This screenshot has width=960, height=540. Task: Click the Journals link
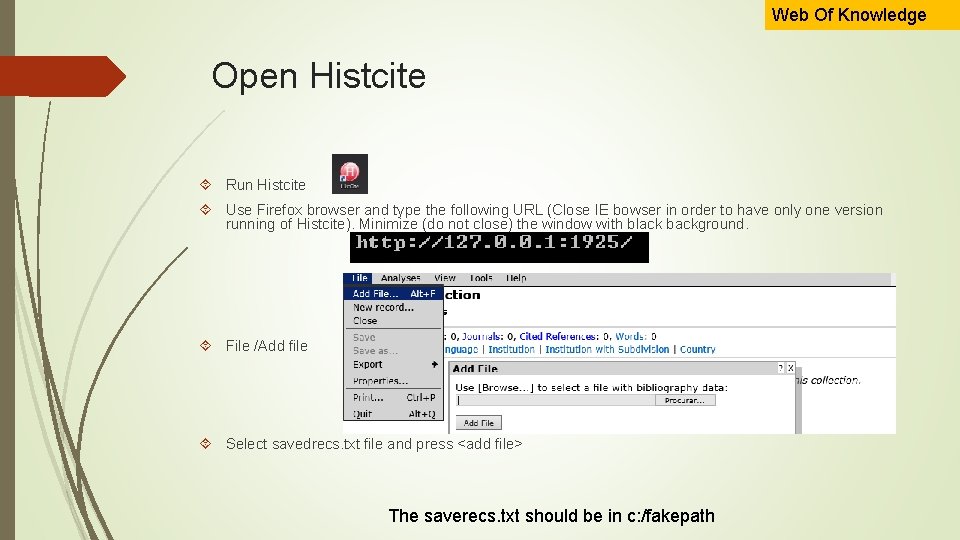[482, 336]
